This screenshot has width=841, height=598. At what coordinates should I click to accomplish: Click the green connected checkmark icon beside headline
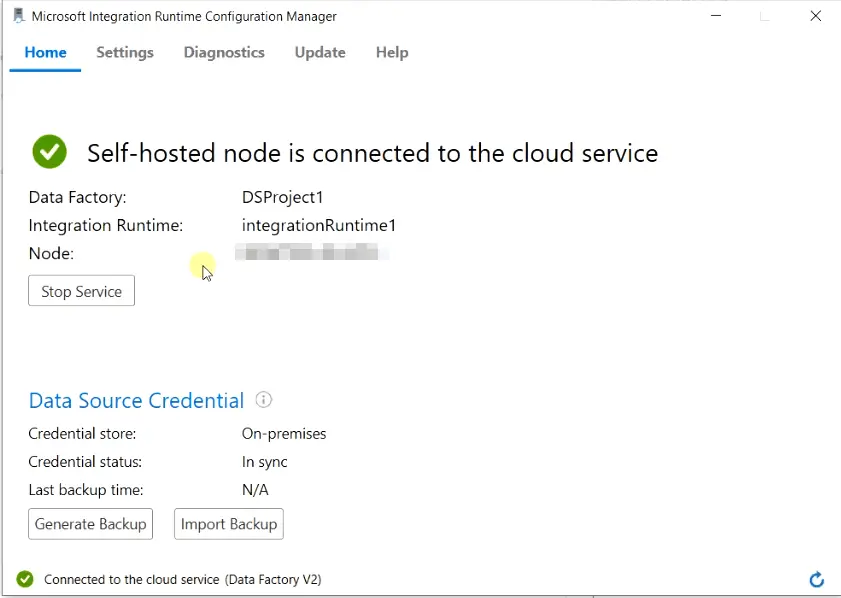(x=49, y=151)
